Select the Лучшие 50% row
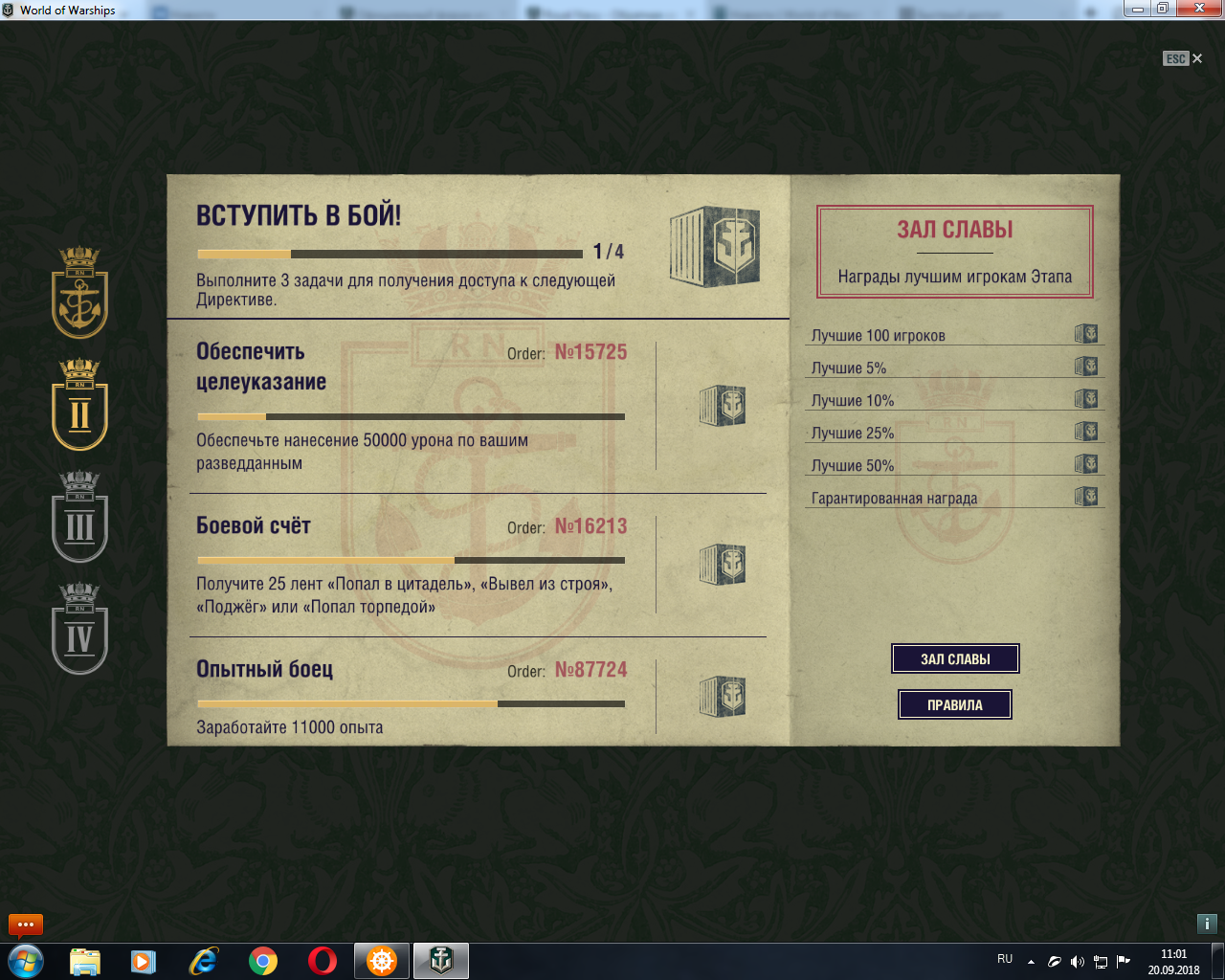 [955, 464]
